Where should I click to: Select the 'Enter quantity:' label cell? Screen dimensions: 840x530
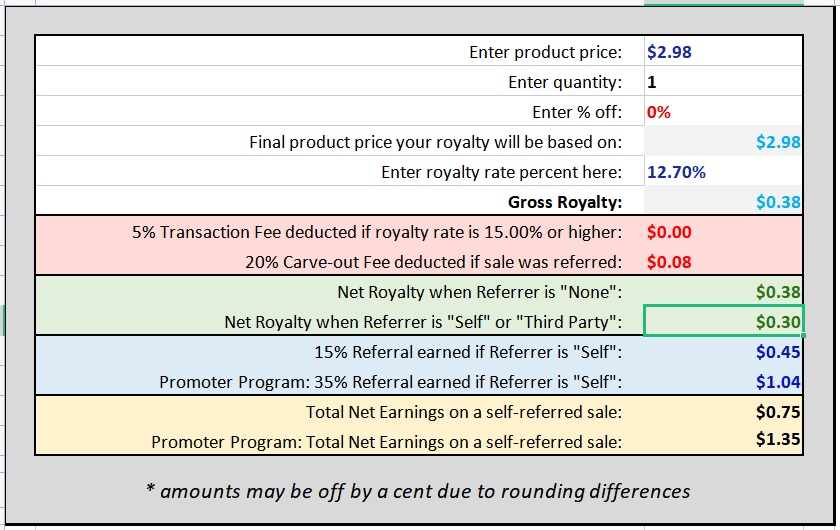click(x=340, y=81)
